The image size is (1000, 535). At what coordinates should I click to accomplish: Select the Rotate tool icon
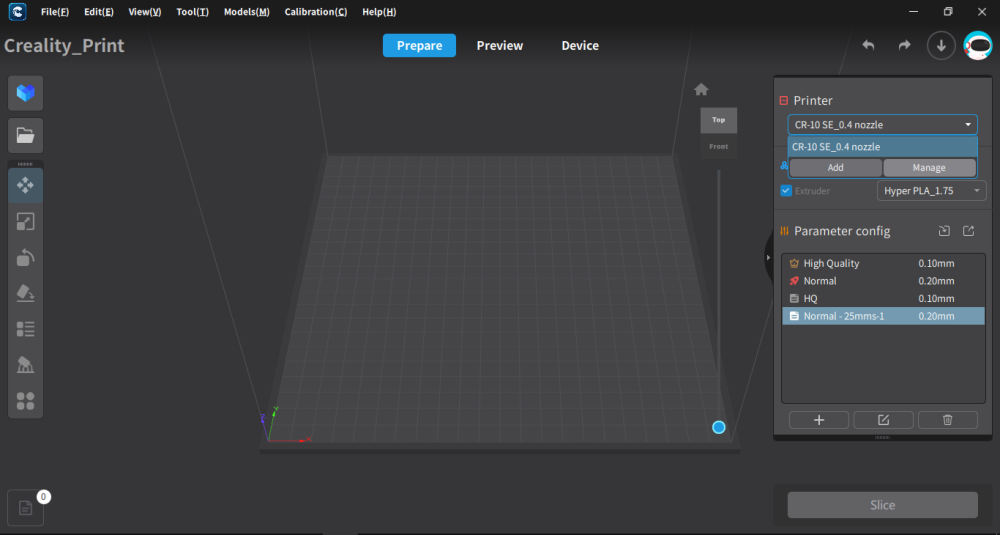click(26, 258)
